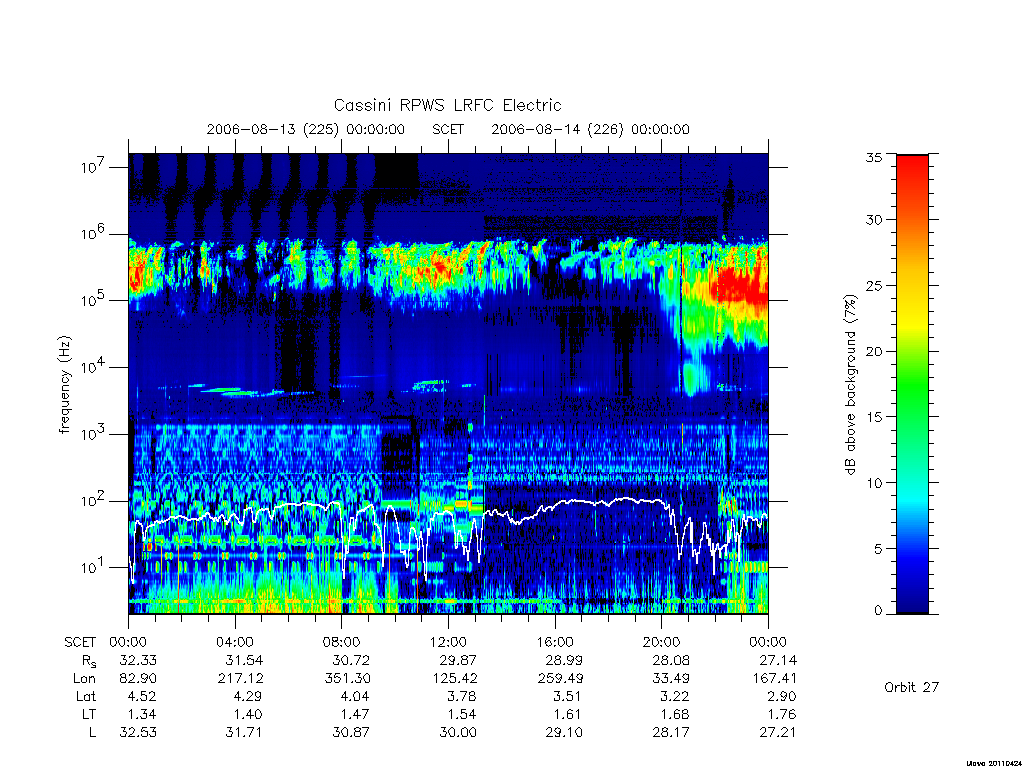Screen dimensions: 1024x768
Task: Click the 'Lat' row label
Action: (x=86, y=696)
